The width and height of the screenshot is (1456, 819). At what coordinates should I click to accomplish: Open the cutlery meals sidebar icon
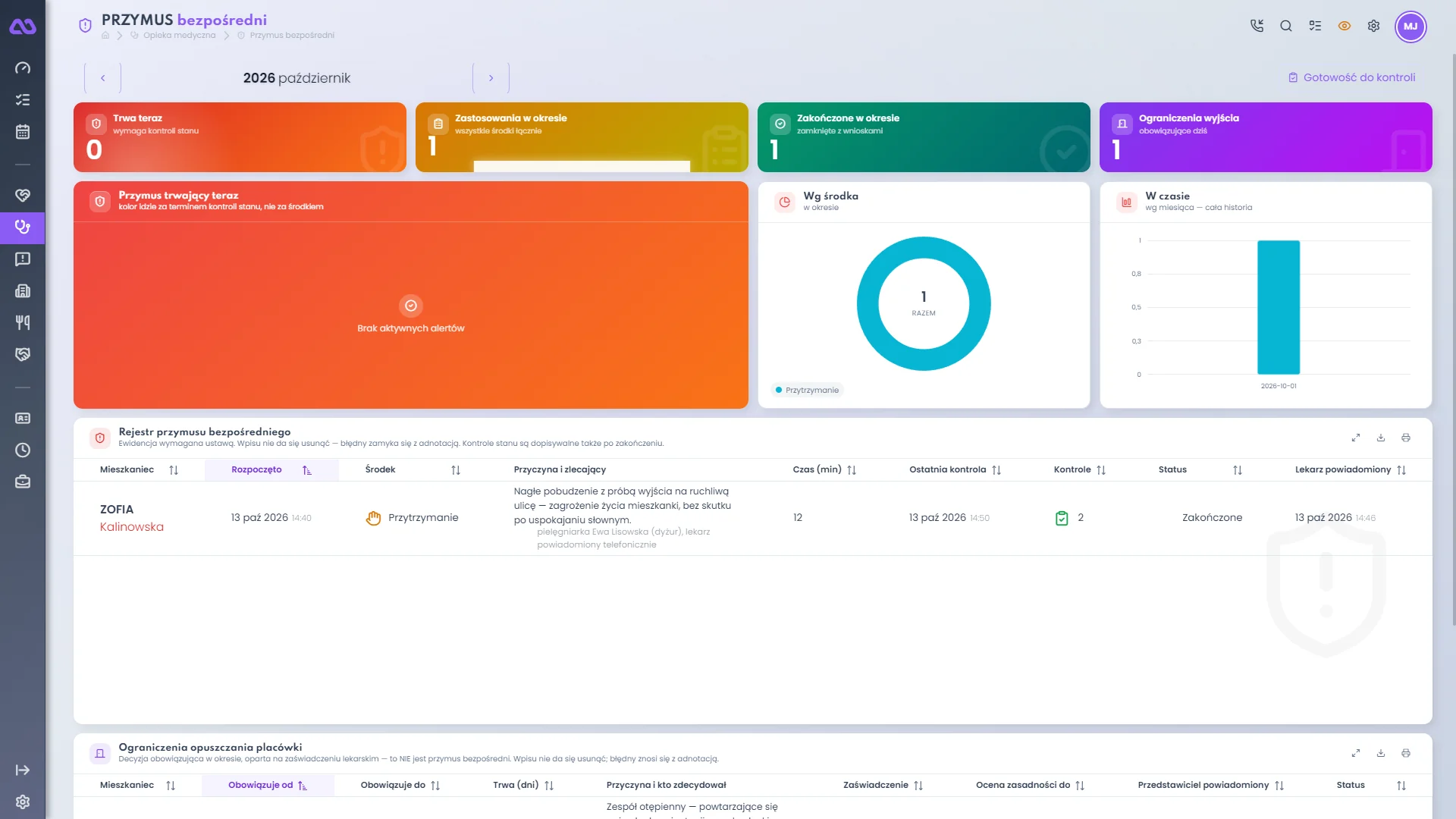click(x=23, y=323)
